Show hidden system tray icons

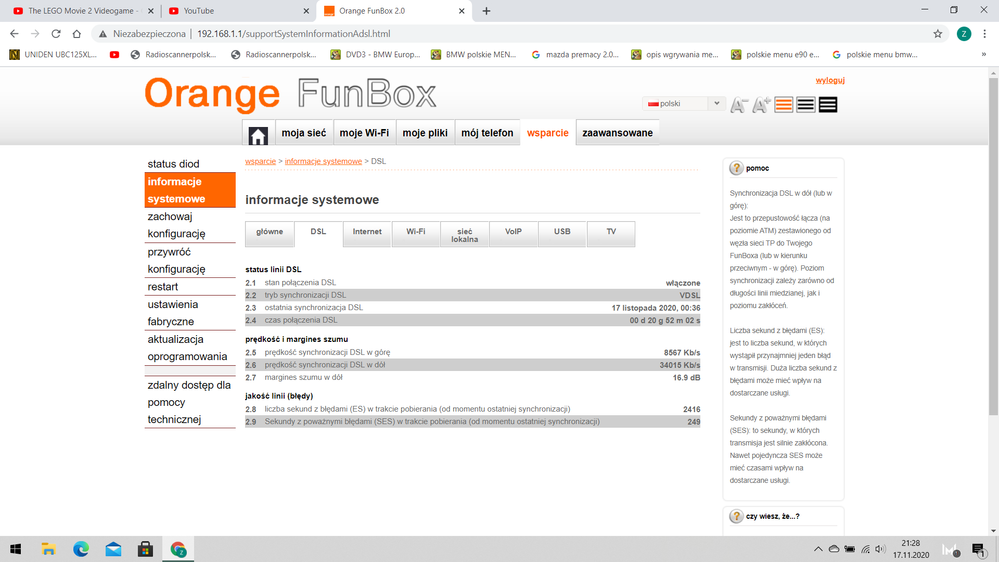pos(817,549)
